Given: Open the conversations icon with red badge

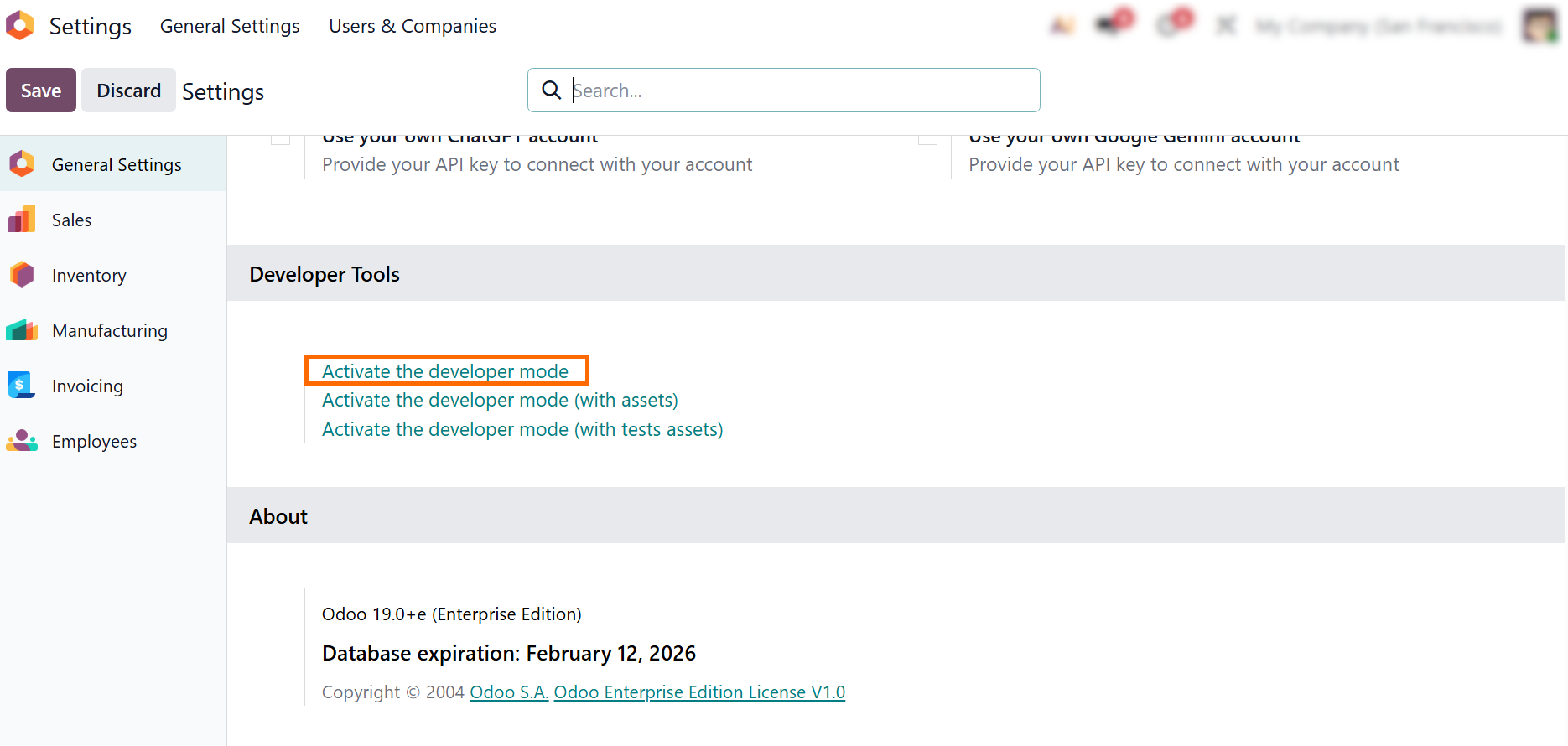Looking at the screenshot, I should tap(1112, 25).
